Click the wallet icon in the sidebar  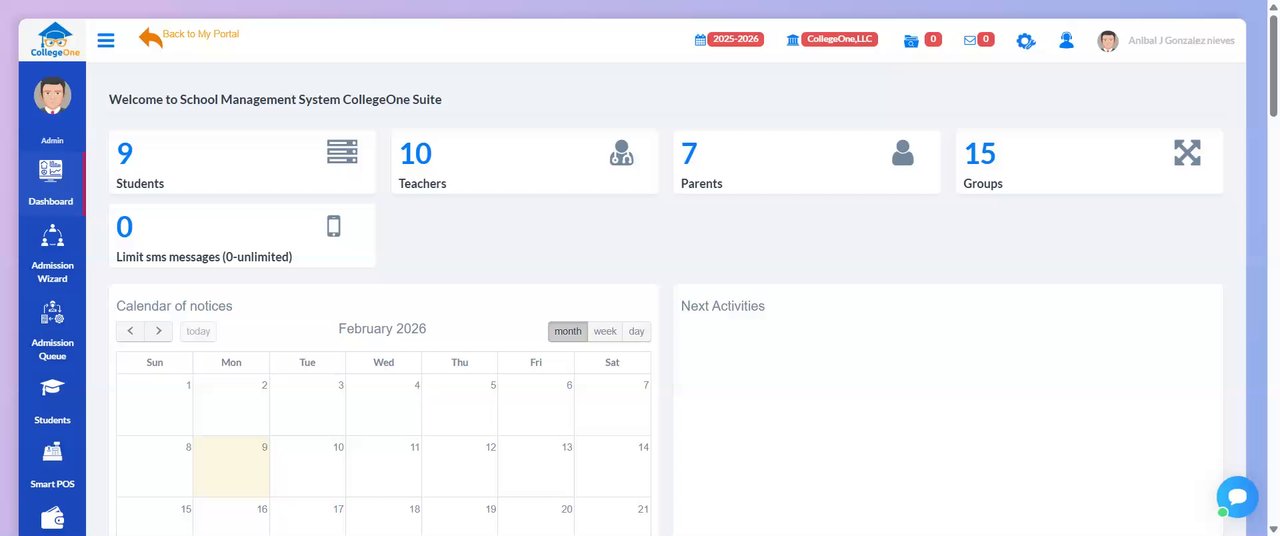pyautogui.click(x=52, y=518)
